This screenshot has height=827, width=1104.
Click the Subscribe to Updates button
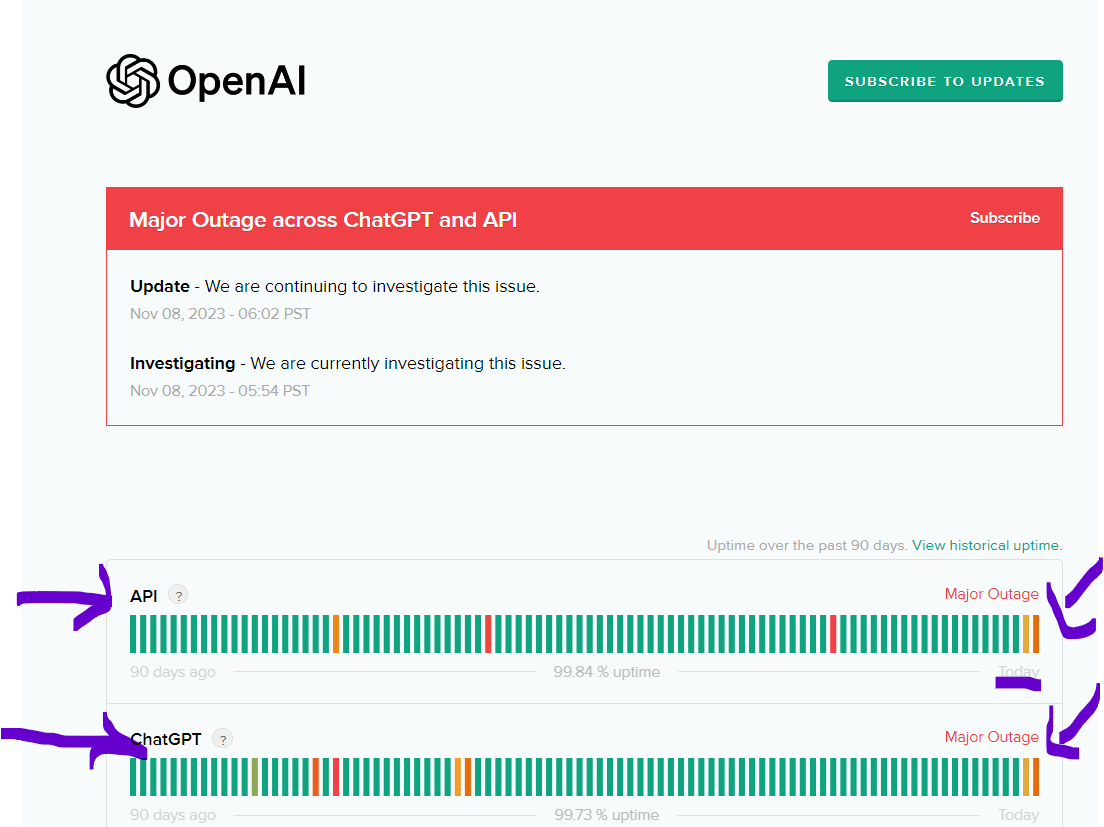click(x=945, y=81)
